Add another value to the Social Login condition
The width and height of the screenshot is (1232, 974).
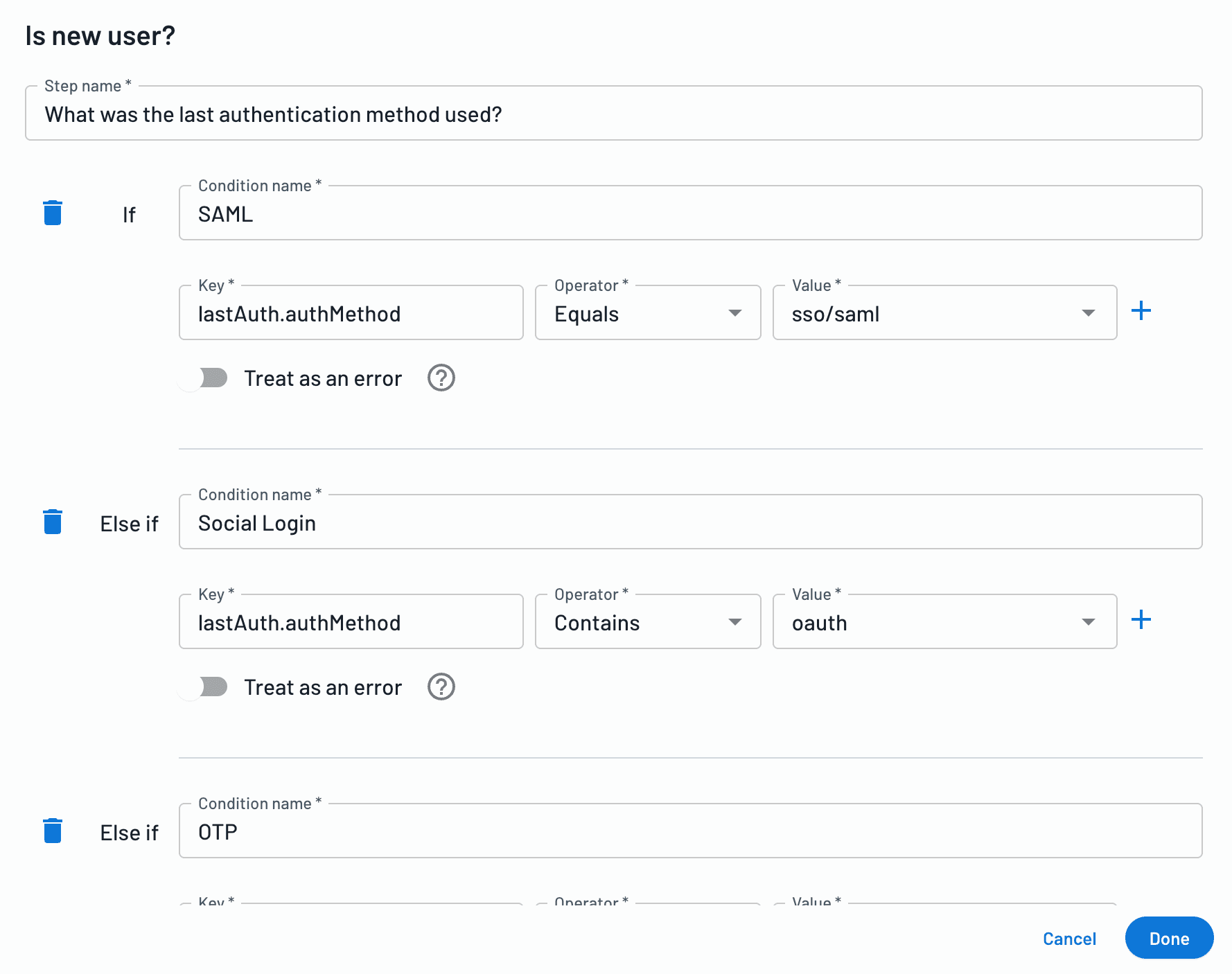(x=1141, y=620)
